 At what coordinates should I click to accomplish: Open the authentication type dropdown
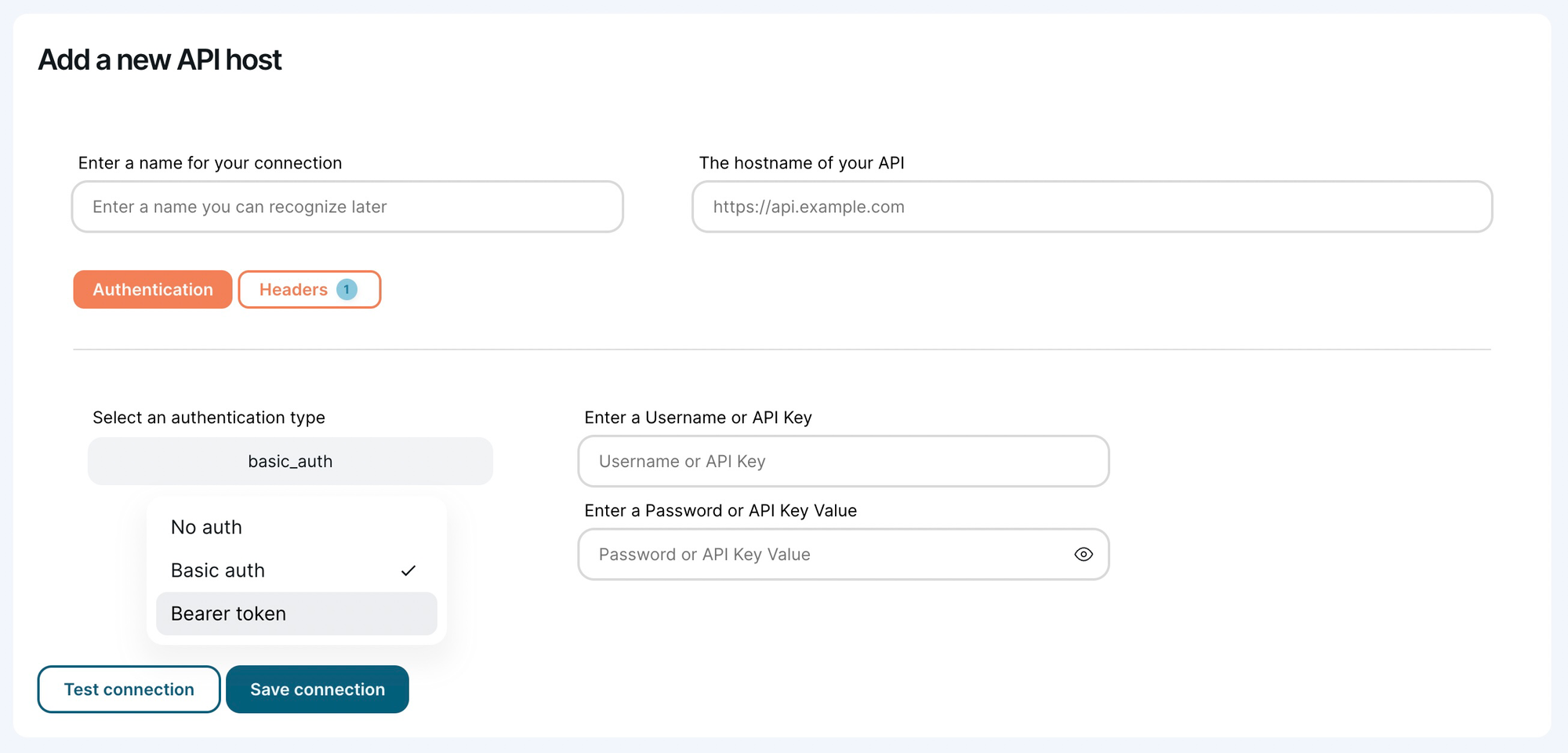point(290,461)
